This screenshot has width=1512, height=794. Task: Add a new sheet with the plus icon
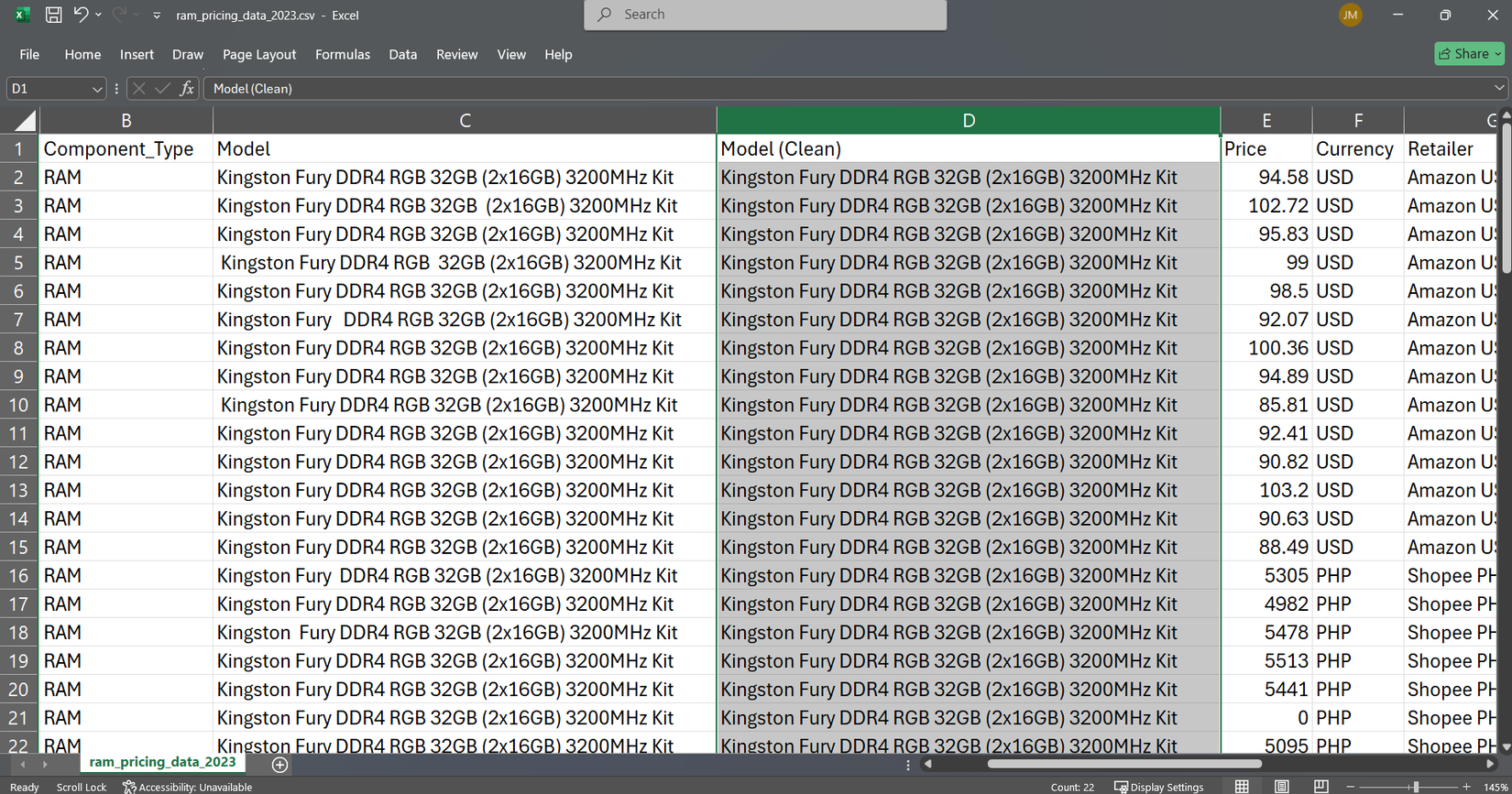point(279,764)
